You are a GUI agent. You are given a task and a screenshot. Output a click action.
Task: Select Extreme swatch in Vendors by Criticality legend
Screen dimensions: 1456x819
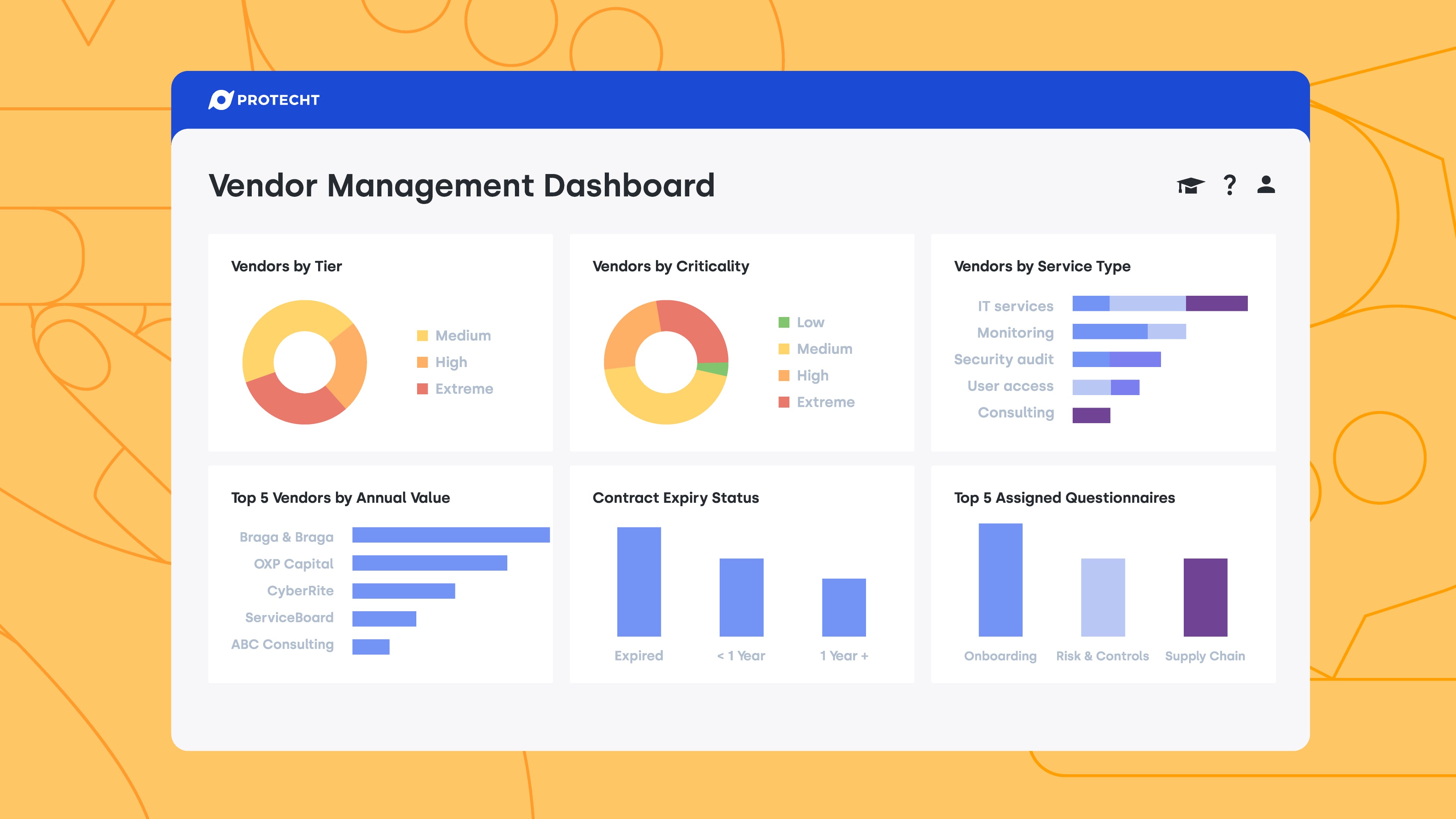click(784, 402)
